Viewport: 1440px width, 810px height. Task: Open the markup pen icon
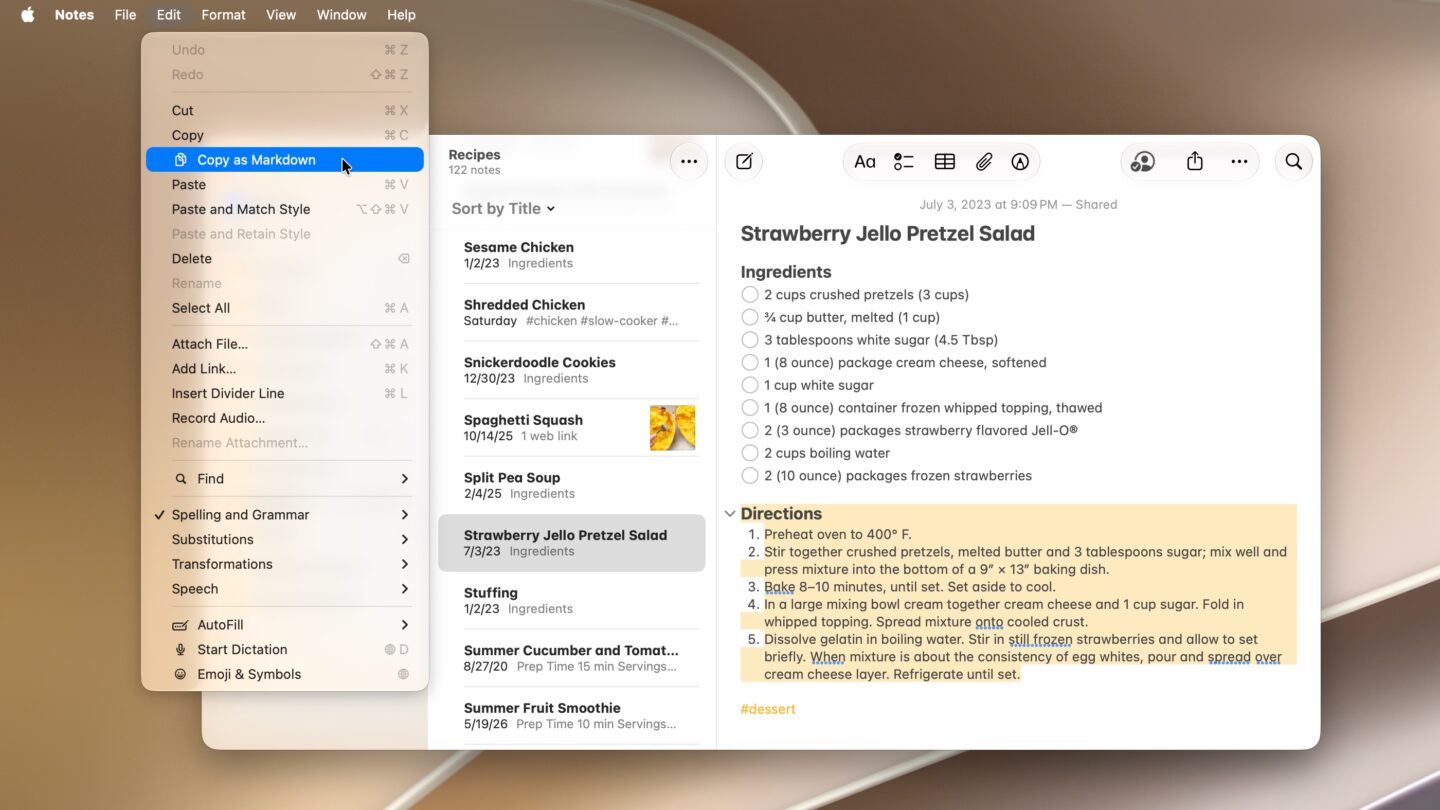pyautogui.click(x=1020, y=162)
